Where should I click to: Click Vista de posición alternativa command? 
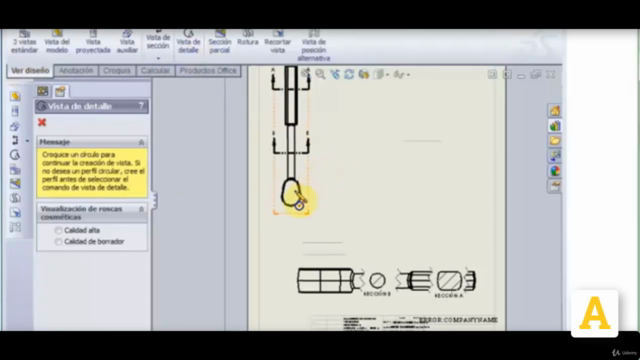(x=313, y=46)
